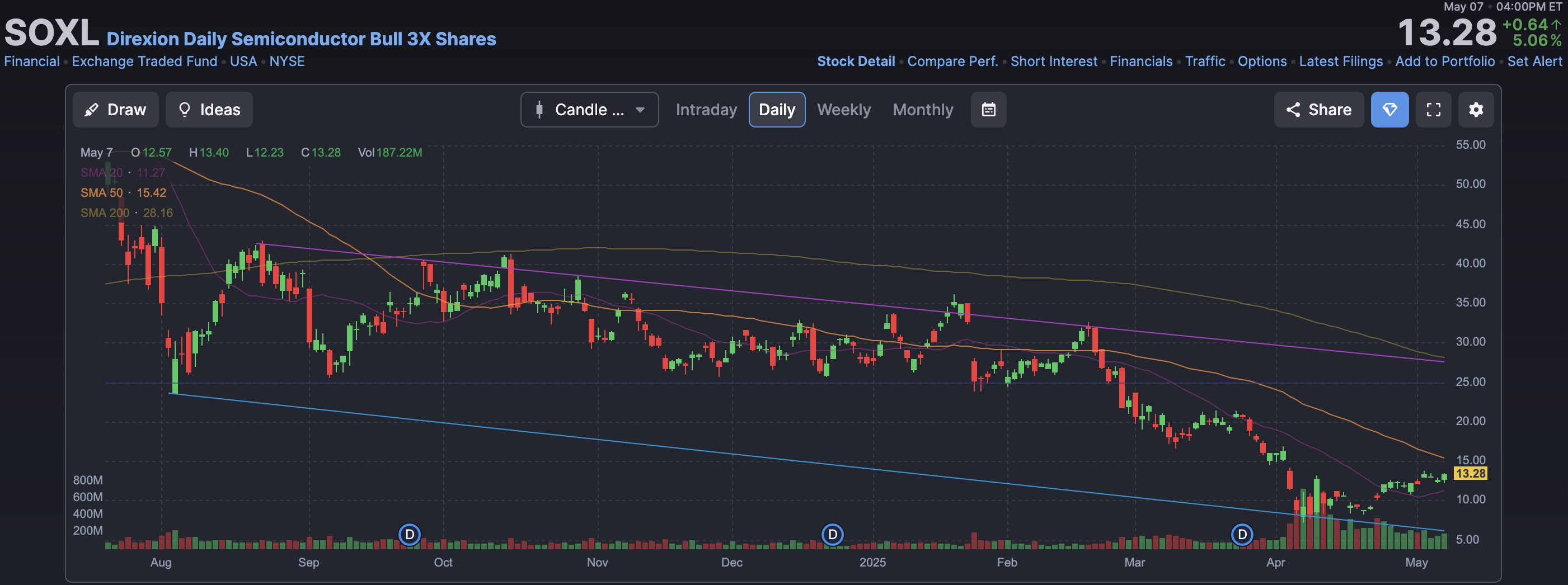Open chart settings gear icon
The width and height of the screenshot is (1568, 585).
pyautogui.click(x=1476, y=110)
